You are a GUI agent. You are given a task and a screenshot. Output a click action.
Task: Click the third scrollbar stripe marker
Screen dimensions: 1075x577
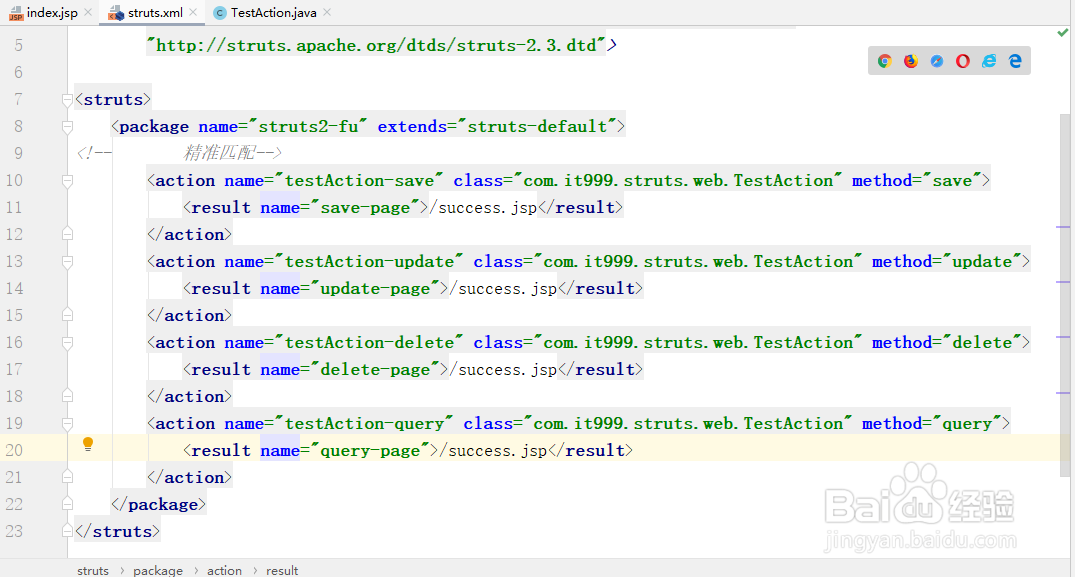[x=1063, y=336]
